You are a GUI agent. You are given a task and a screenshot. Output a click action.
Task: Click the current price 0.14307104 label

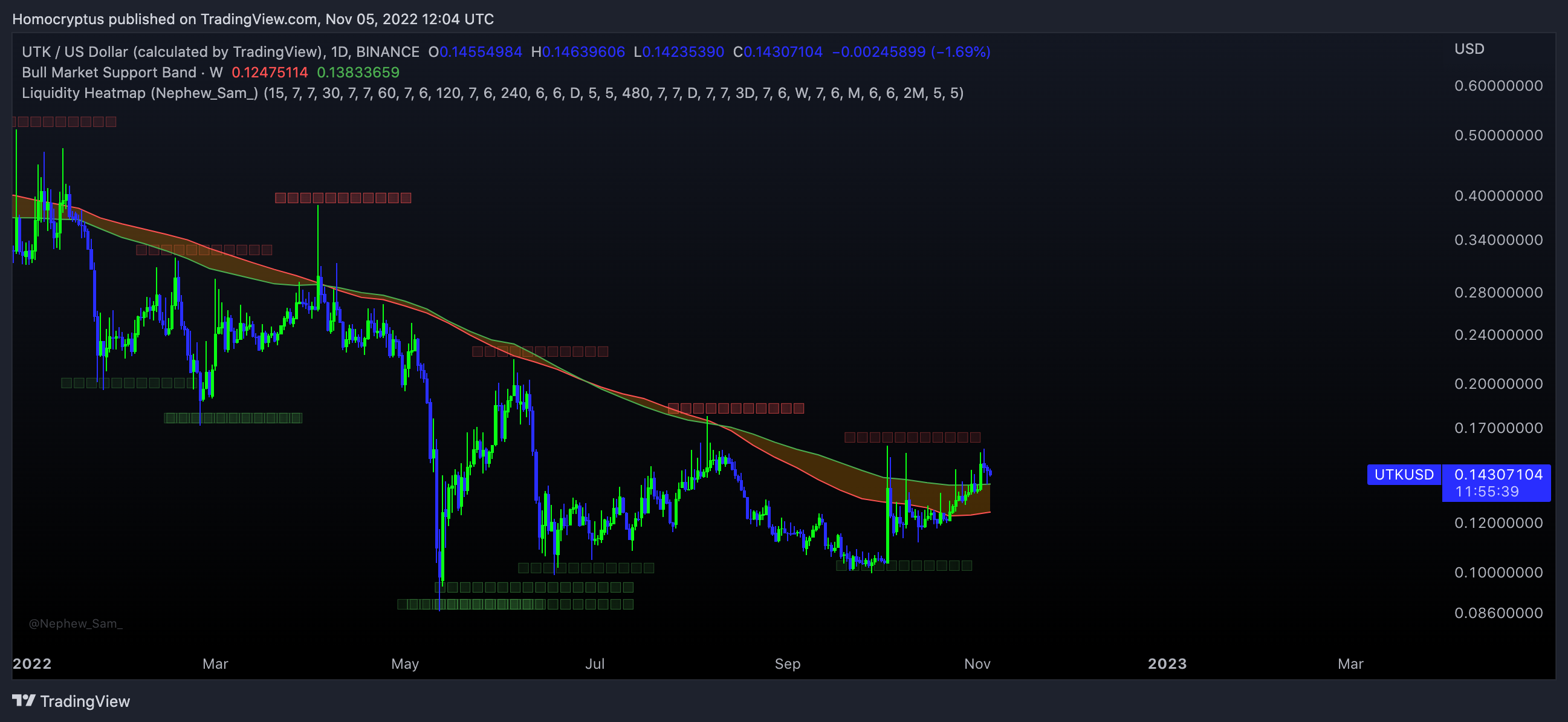tap(1498, 475)
